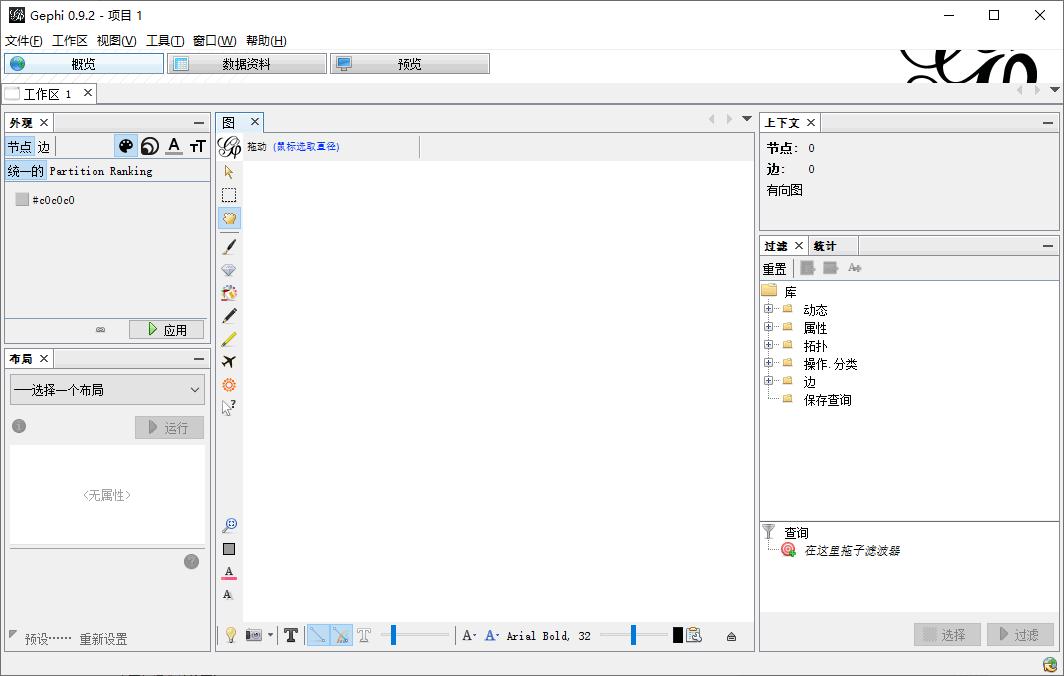Expand the 边 filter folder
1064x676 pixels.
(x=768, y=381)
